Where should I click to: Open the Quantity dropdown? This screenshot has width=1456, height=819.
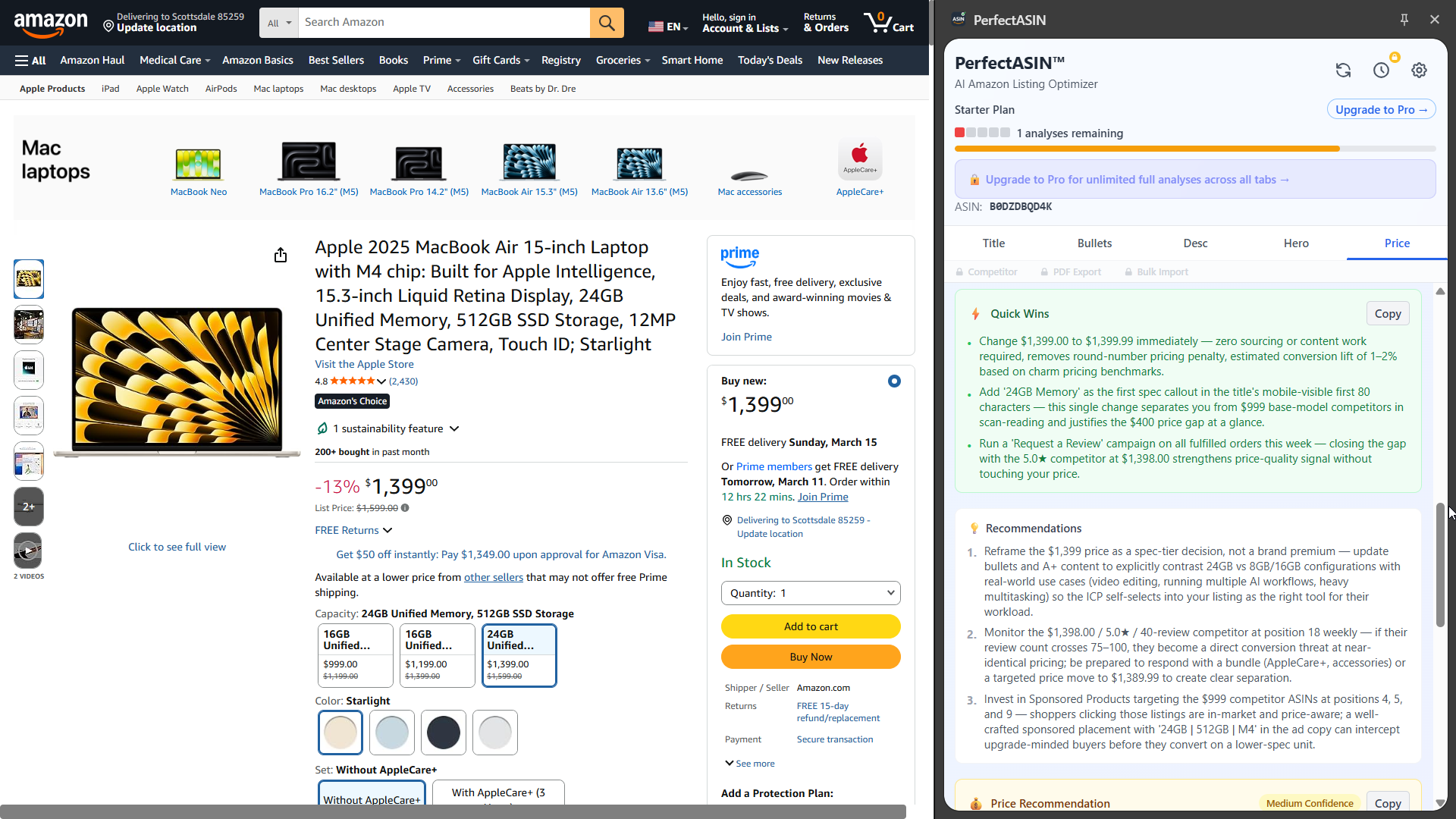click(x=811, y=592)
